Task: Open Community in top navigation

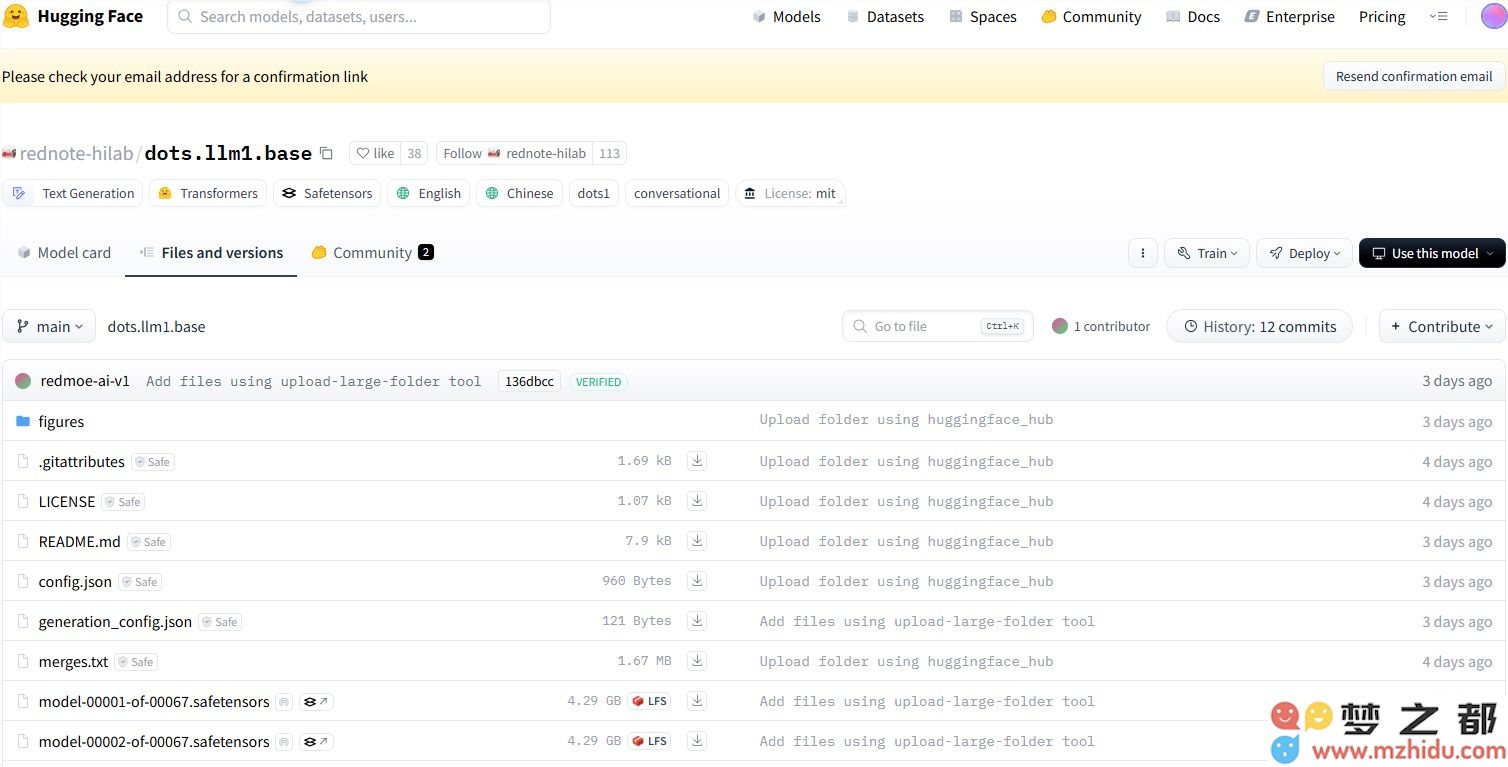Action: tap(1091, 16)
